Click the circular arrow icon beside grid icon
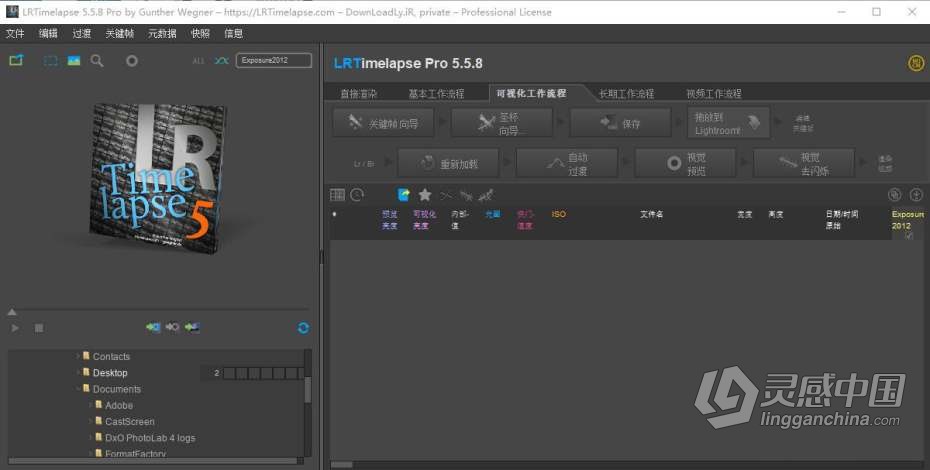The height and width of the screenshot is (470, 930). click(357, 195)
